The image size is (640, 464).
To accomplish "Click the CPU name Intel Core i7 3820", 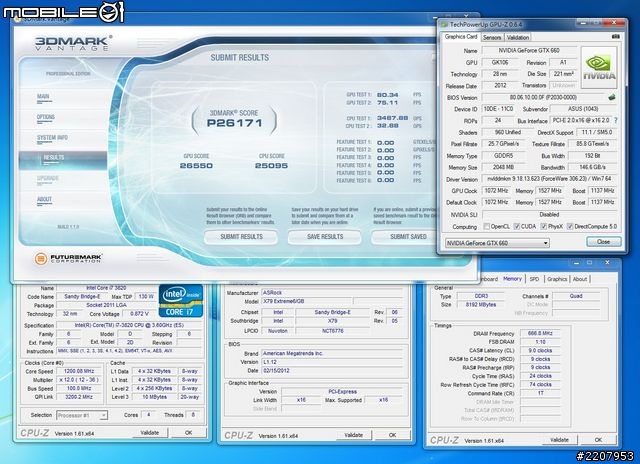I will click(106, 288).
